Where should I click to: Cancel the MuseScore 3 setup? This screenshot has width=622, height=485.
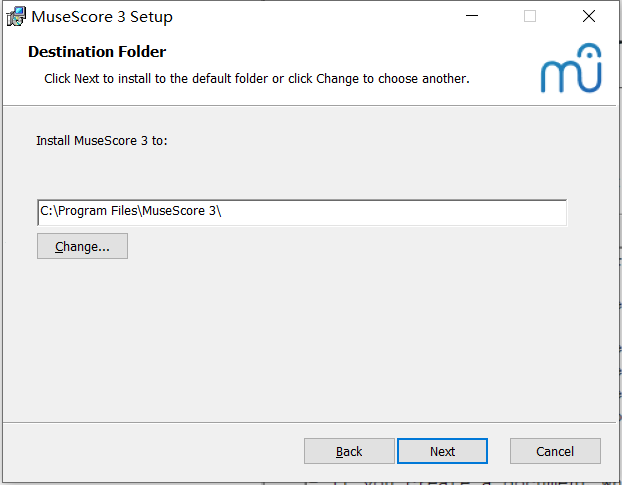click(555, 451)
